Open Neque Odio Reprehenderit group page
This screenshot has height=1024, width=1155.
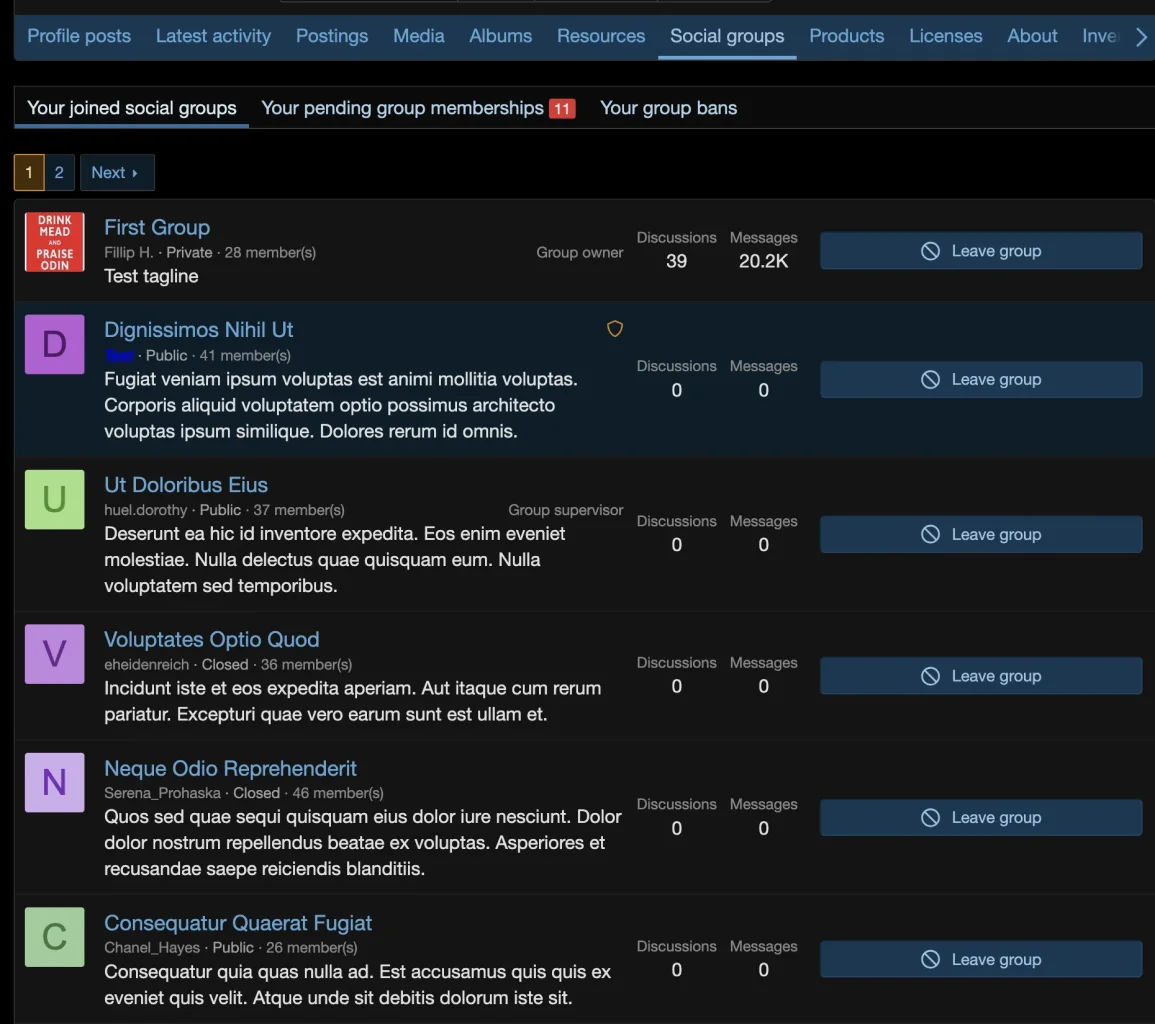230,768
